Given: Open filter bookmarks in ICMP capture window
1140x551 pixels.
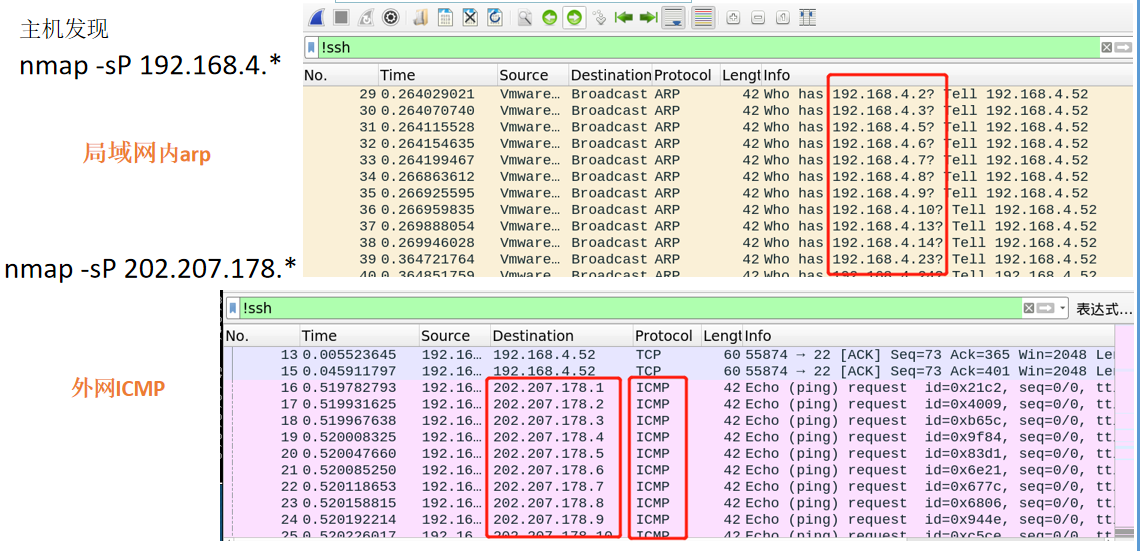Looking at the screenshot, I should [x=233, y=308].
